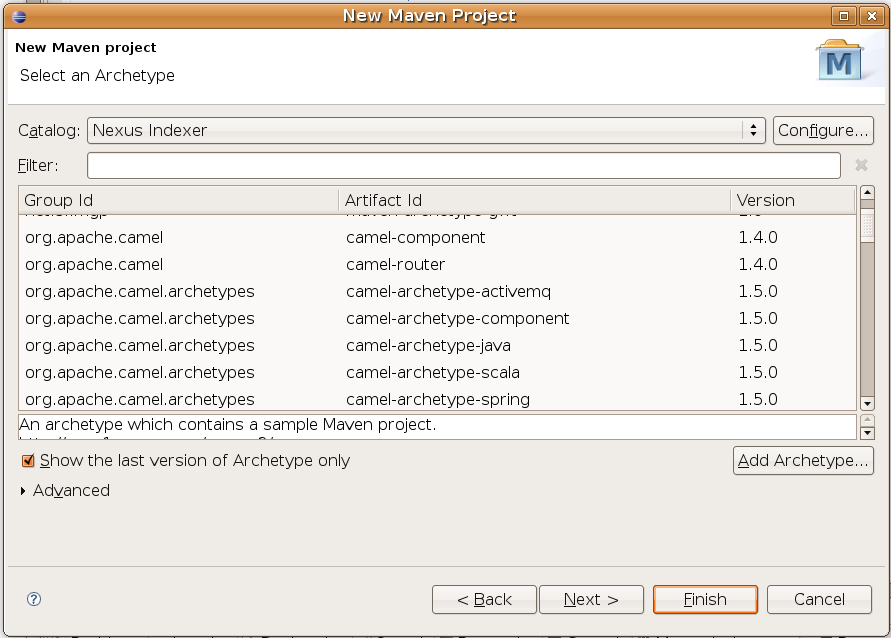Click the Finish button
This screenshot has height=638, width=891.
705,599
